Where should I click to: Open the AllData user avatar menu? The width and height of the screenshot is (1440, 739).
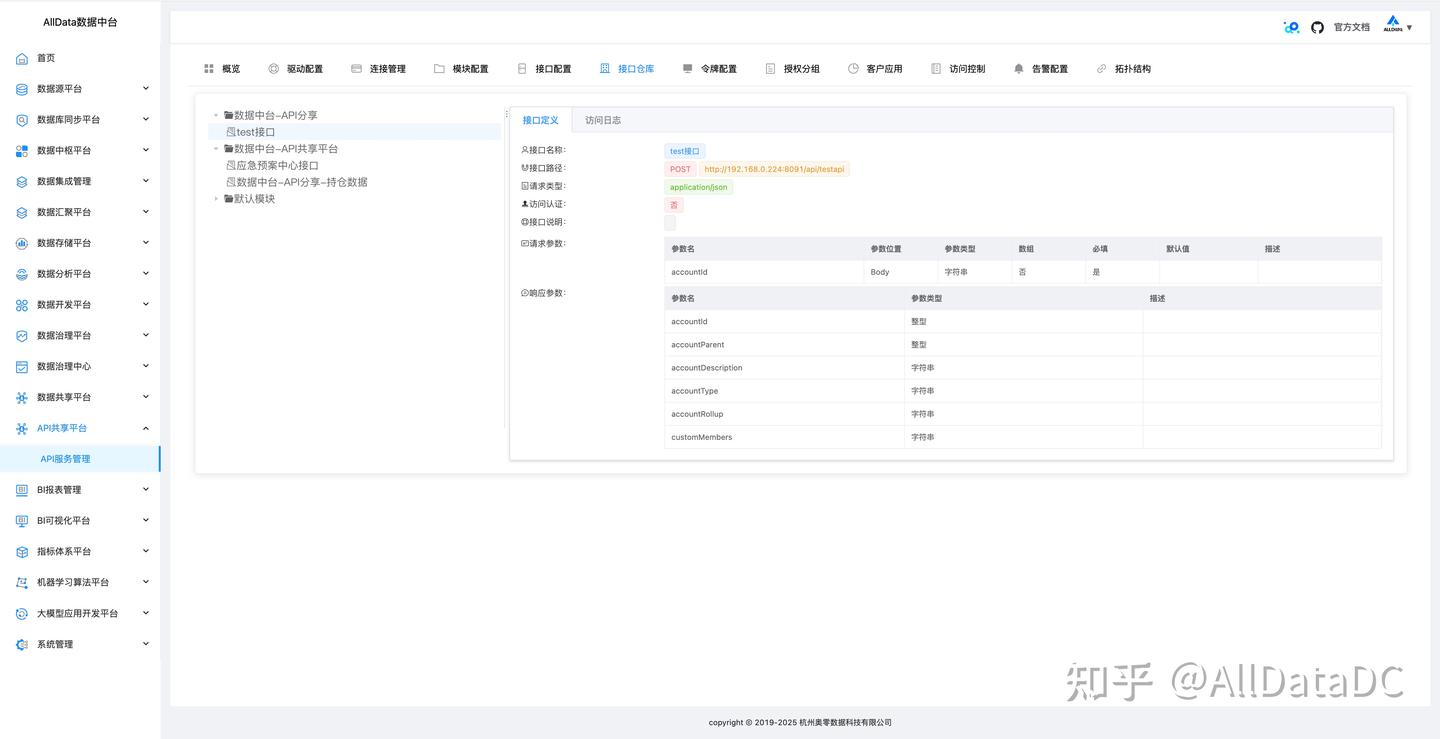click(1397, 25)
